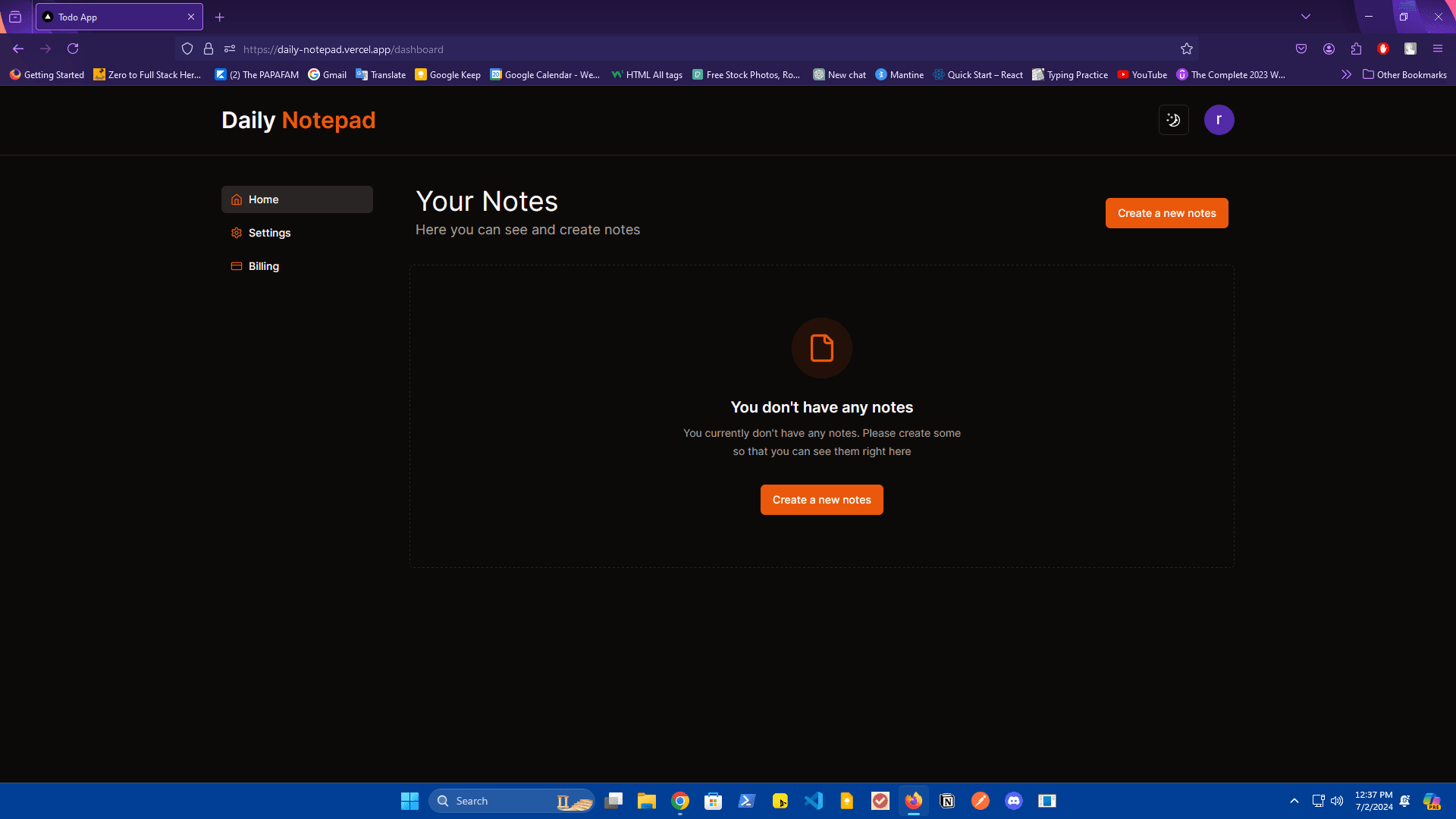
Task: Toggle the dark/light theme button
Action: point(1173,120)
